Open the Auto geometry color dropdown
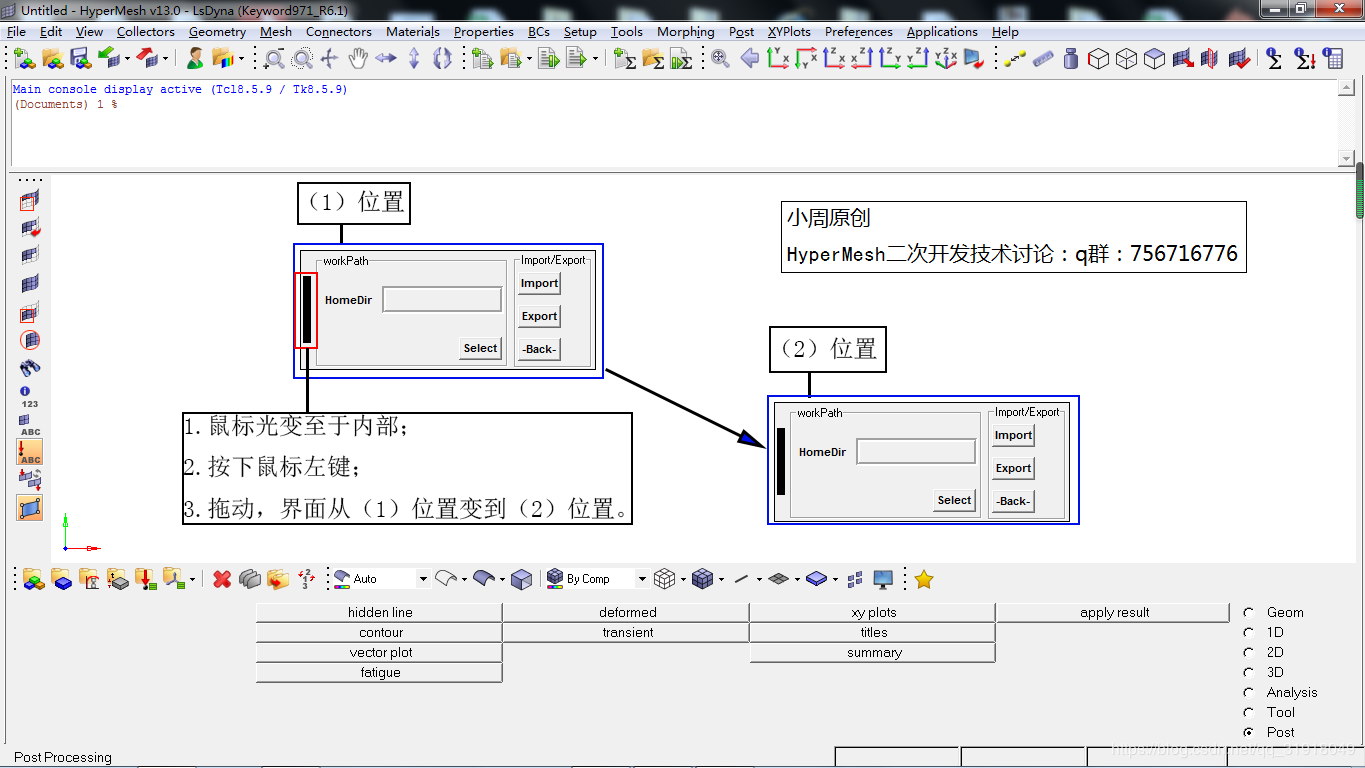 tap(423, 579)
